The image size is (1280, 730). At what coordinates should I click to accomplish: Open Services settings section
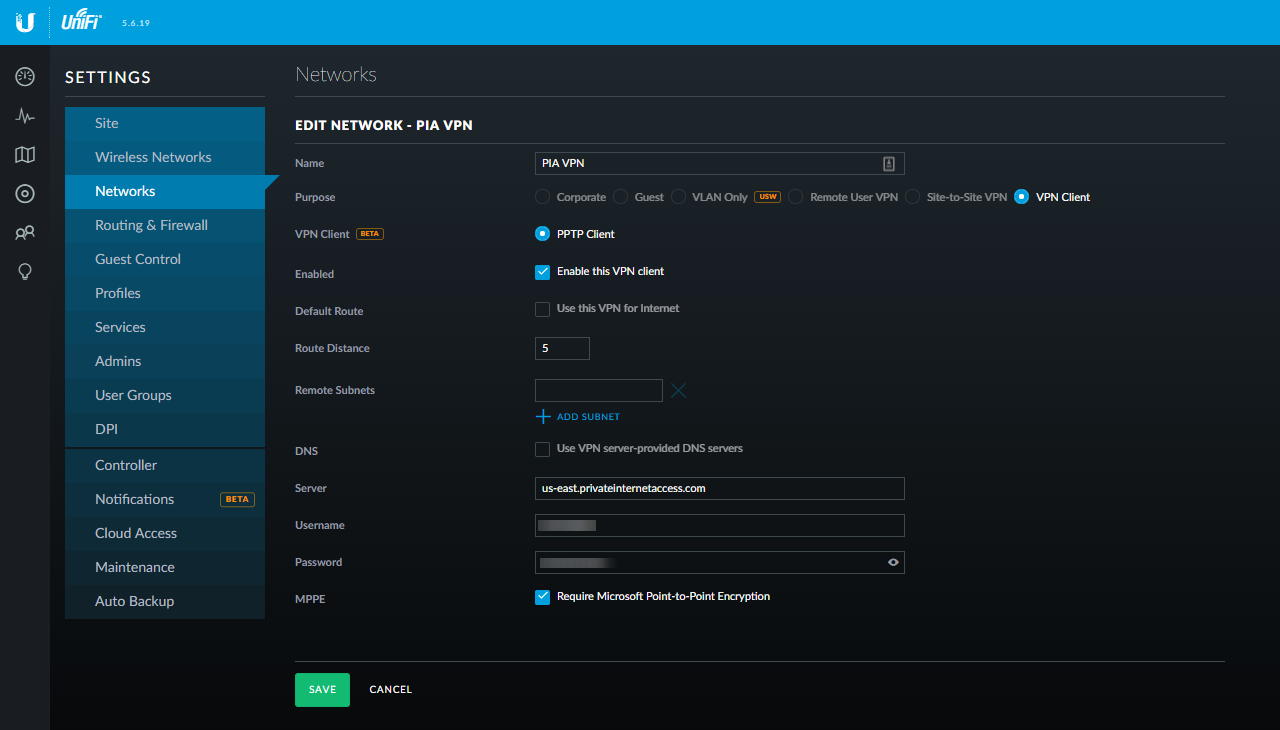coord(165,327)
